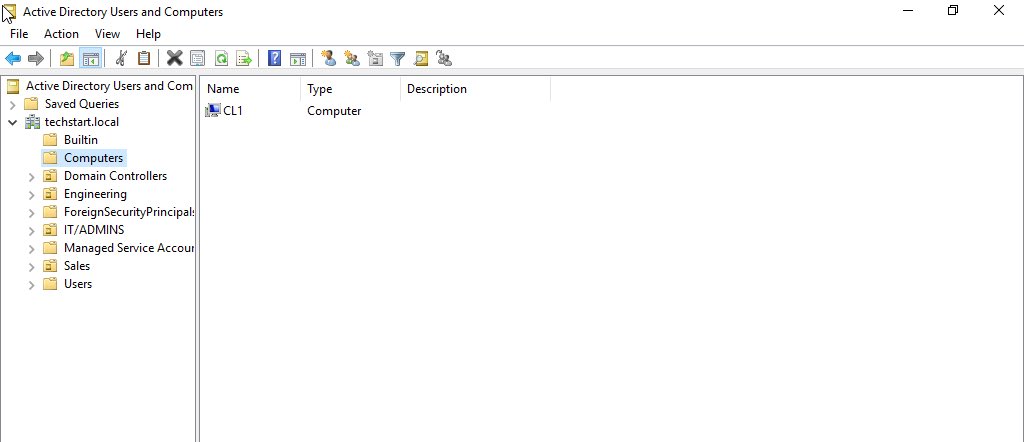
Task: Expand the Domain Controllers node
Action: coord(31,176)
